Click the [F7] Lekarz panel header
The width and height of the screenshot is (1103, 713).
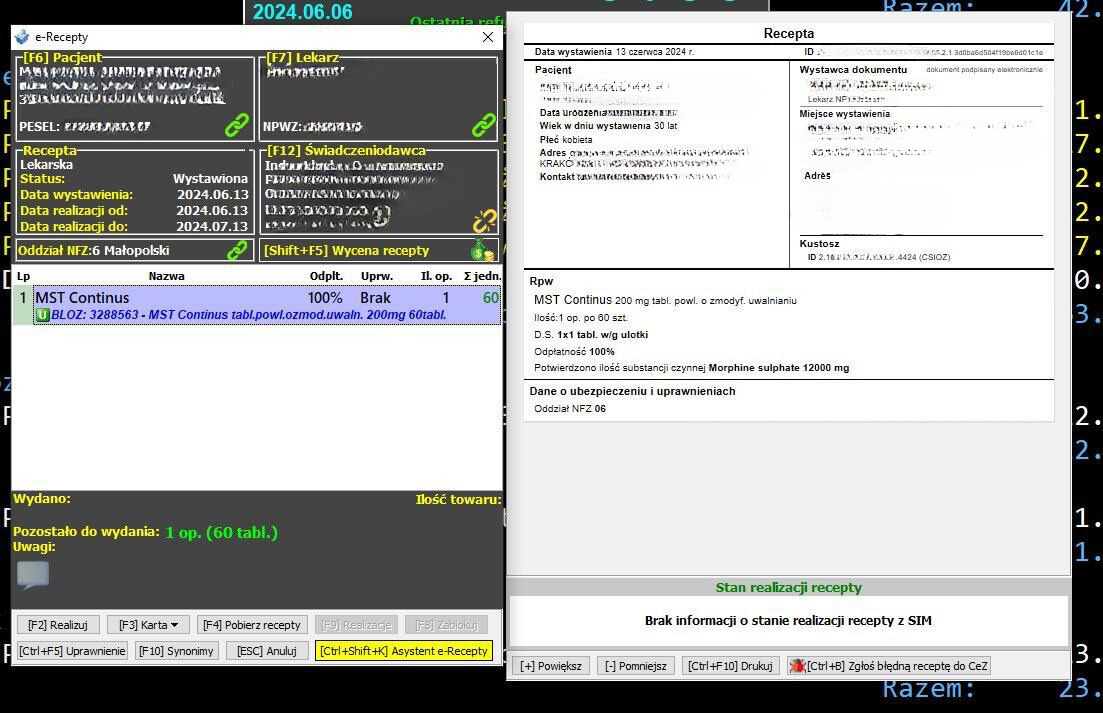pos(302,58)
